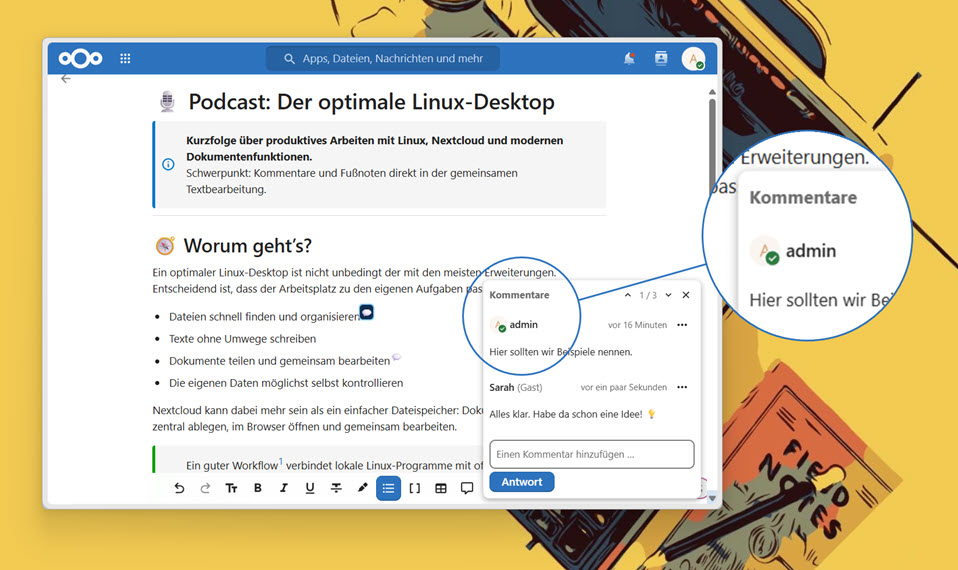The width and height of the screenshot is (958, 570).
Task: Open the admin avatar menu in the header
Action: point(693,59)
